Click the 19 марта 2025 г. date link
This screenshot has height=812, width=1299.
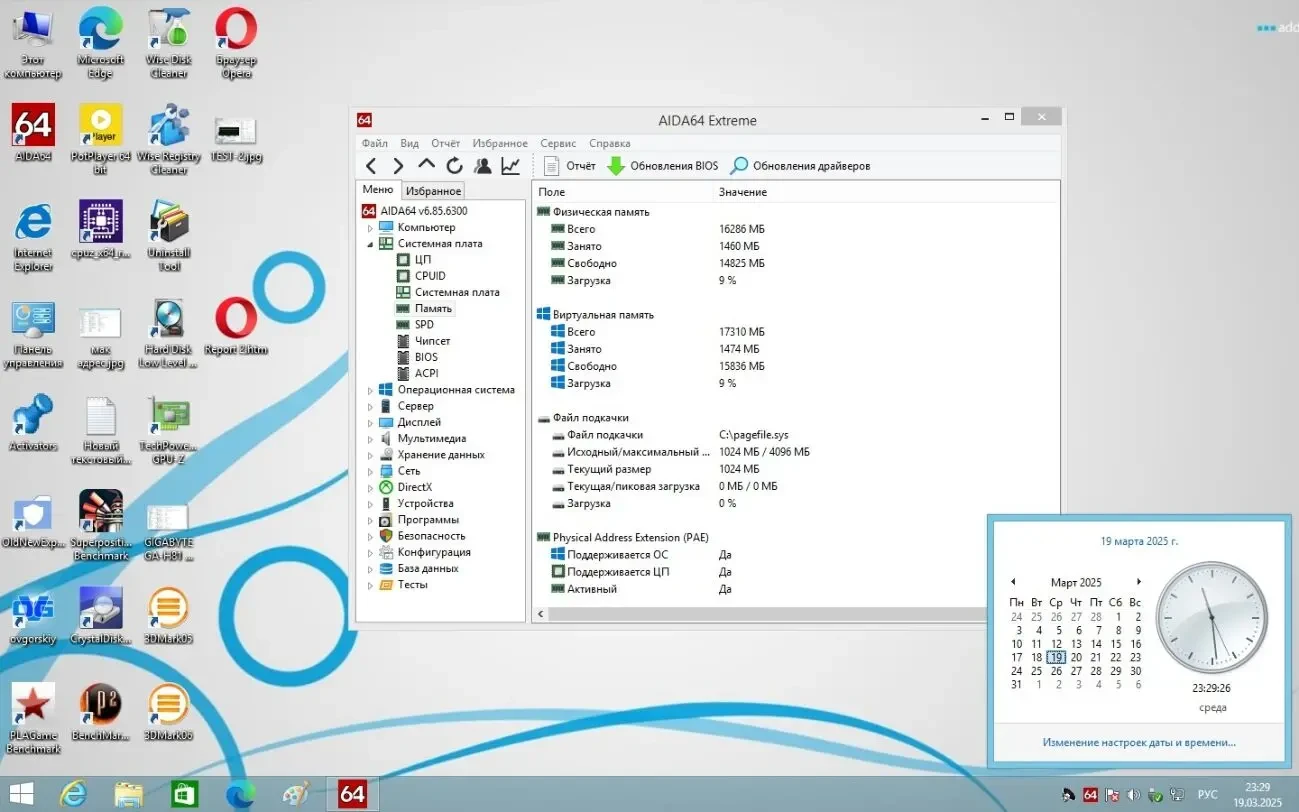[1139, 541]
